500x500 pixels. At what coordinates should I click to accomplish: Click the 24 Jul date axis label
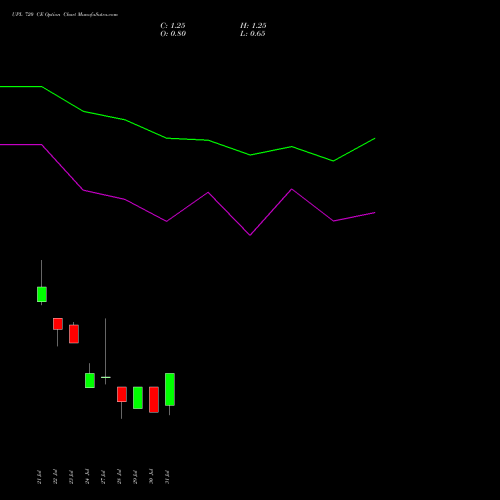(87, 477)
